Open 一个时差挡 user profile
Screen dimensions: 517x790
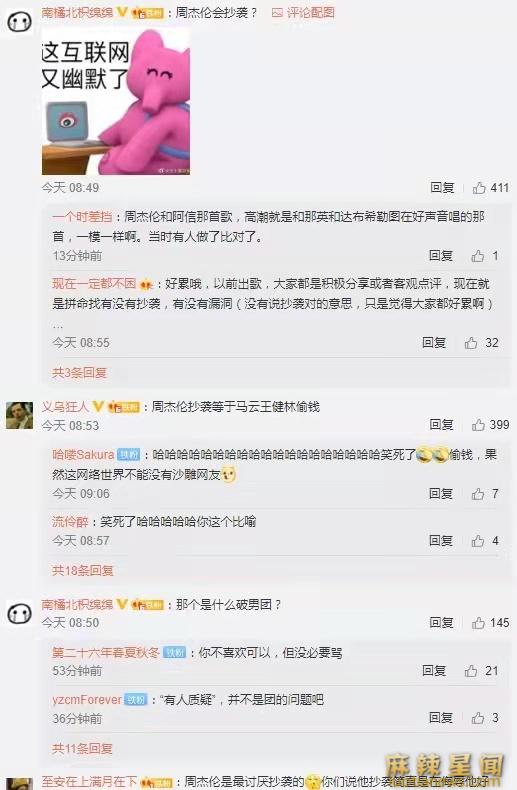[x=82, y=217]
